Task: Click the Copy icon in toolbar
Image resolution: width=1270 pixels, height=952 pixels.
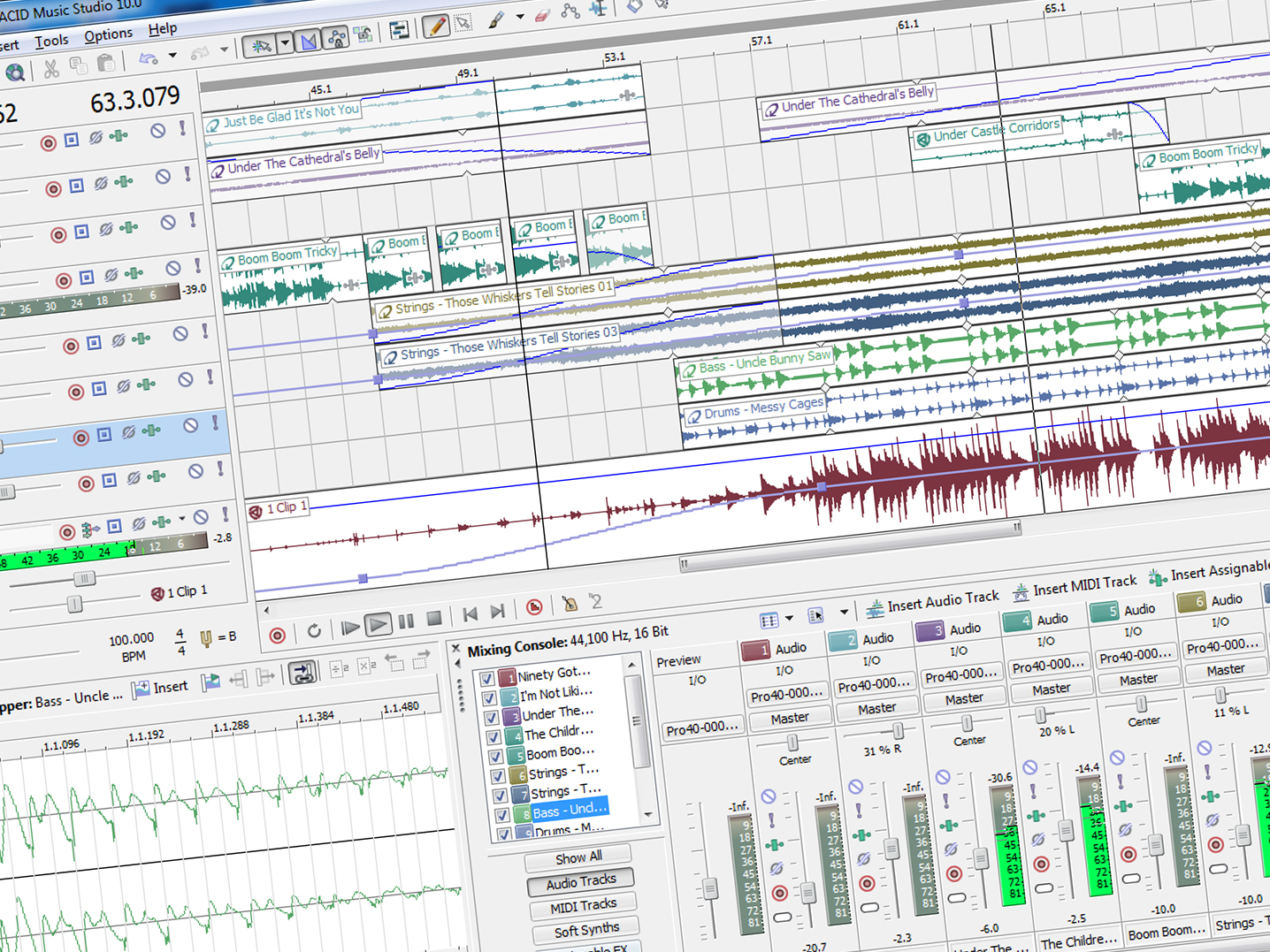Action: pyautogui.click(x=78, y=65)
